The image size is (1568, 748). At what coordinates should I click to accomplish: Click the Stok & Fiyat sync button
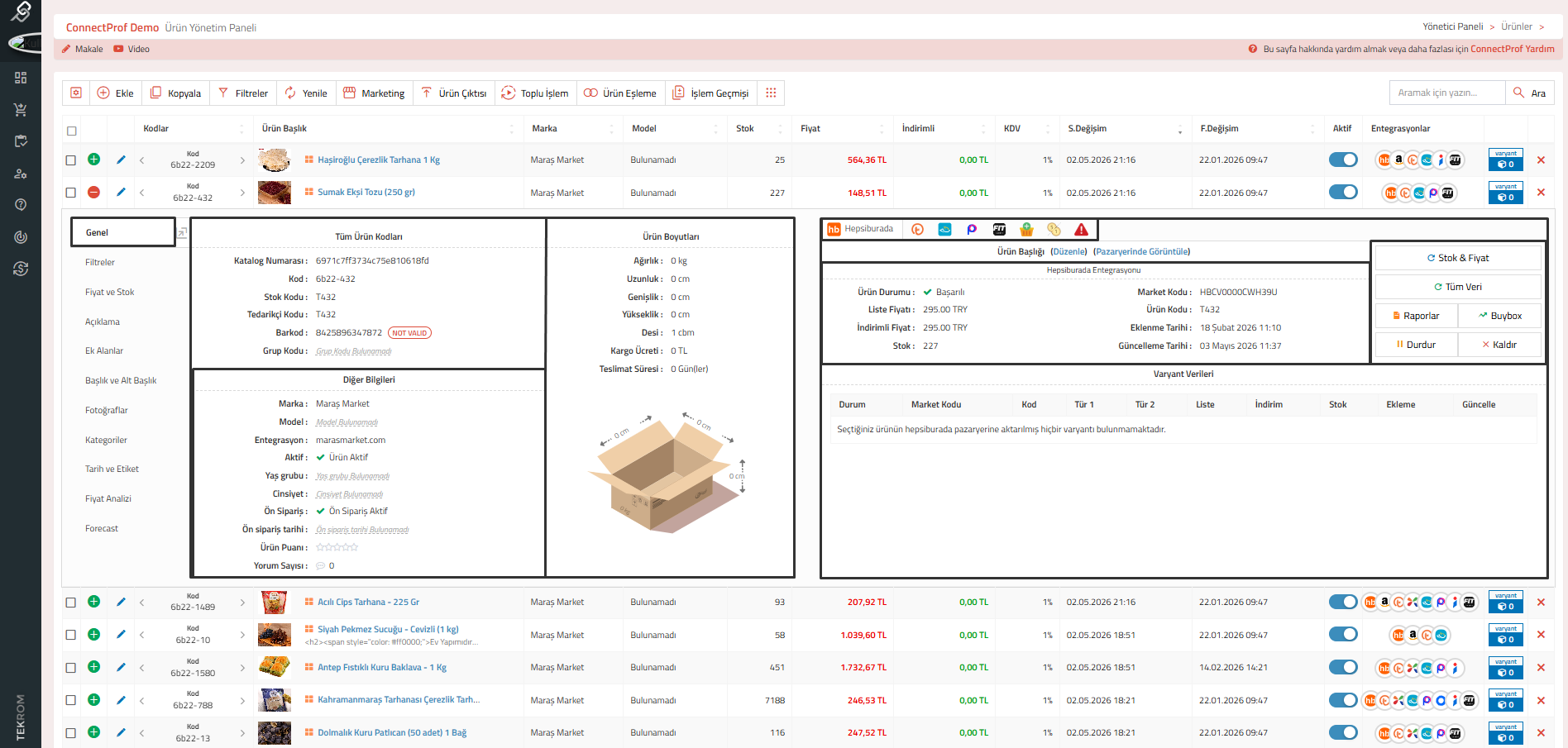pos(1458,258)
